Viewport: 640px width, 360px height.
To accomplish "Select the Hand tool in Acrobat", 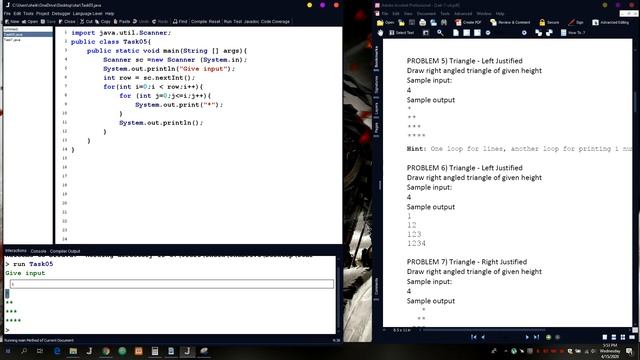I will click(x=380, y=33).
